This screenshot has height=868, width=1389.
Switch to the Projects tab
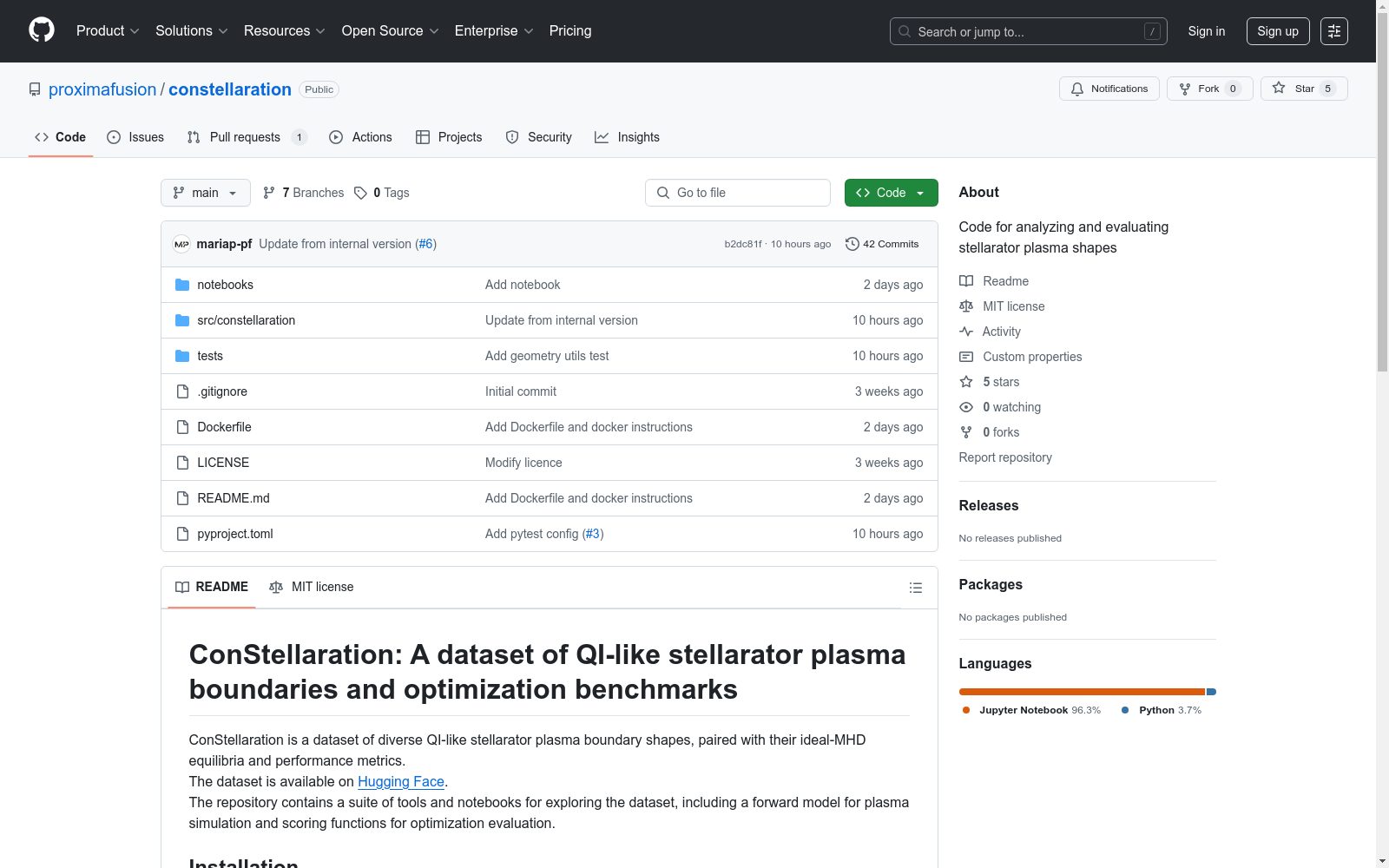tap(449, 137)
